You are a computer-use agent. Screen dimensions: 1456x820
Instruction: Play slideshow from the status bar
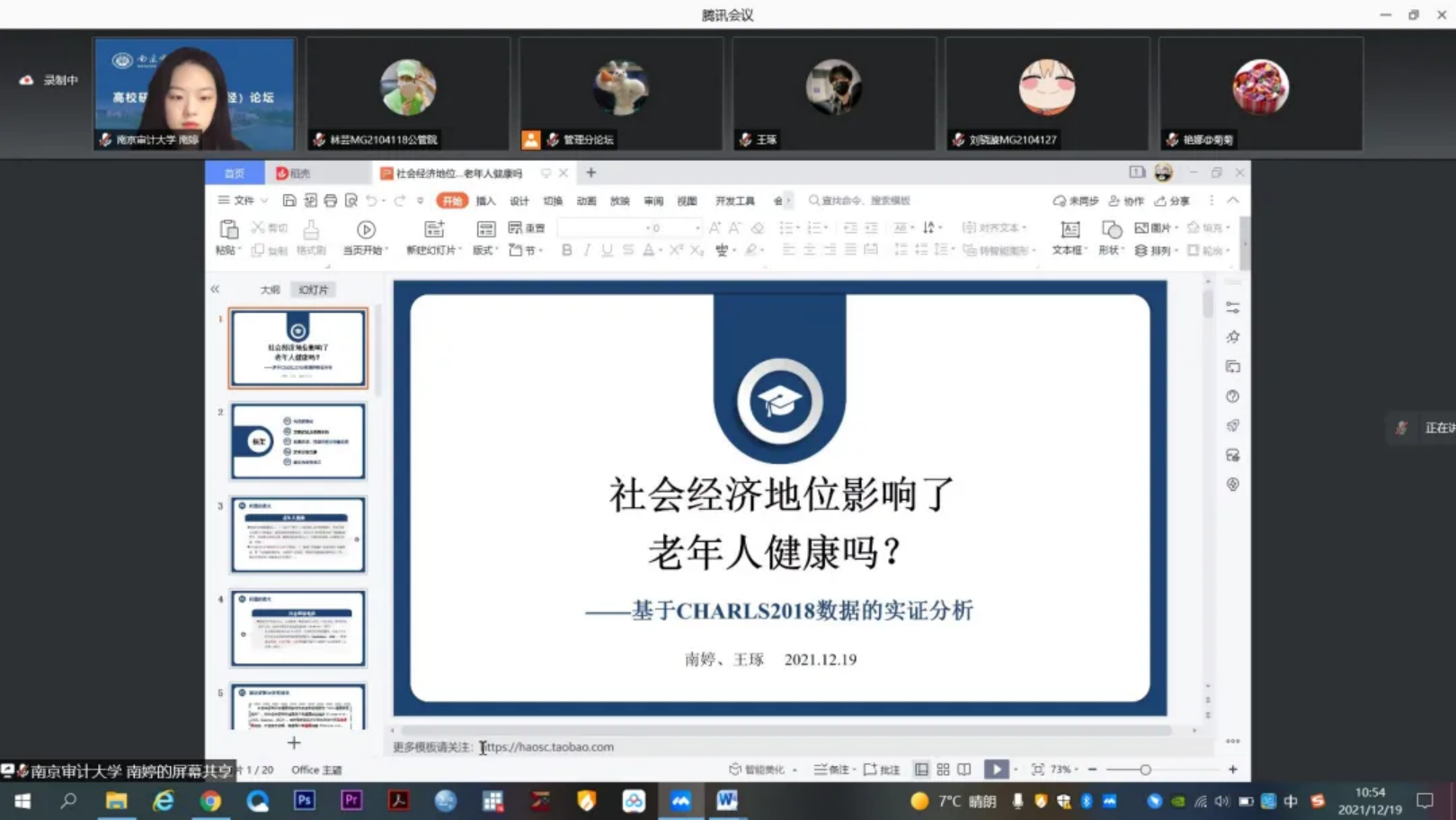pyautogui.click(x=996, y=770)
